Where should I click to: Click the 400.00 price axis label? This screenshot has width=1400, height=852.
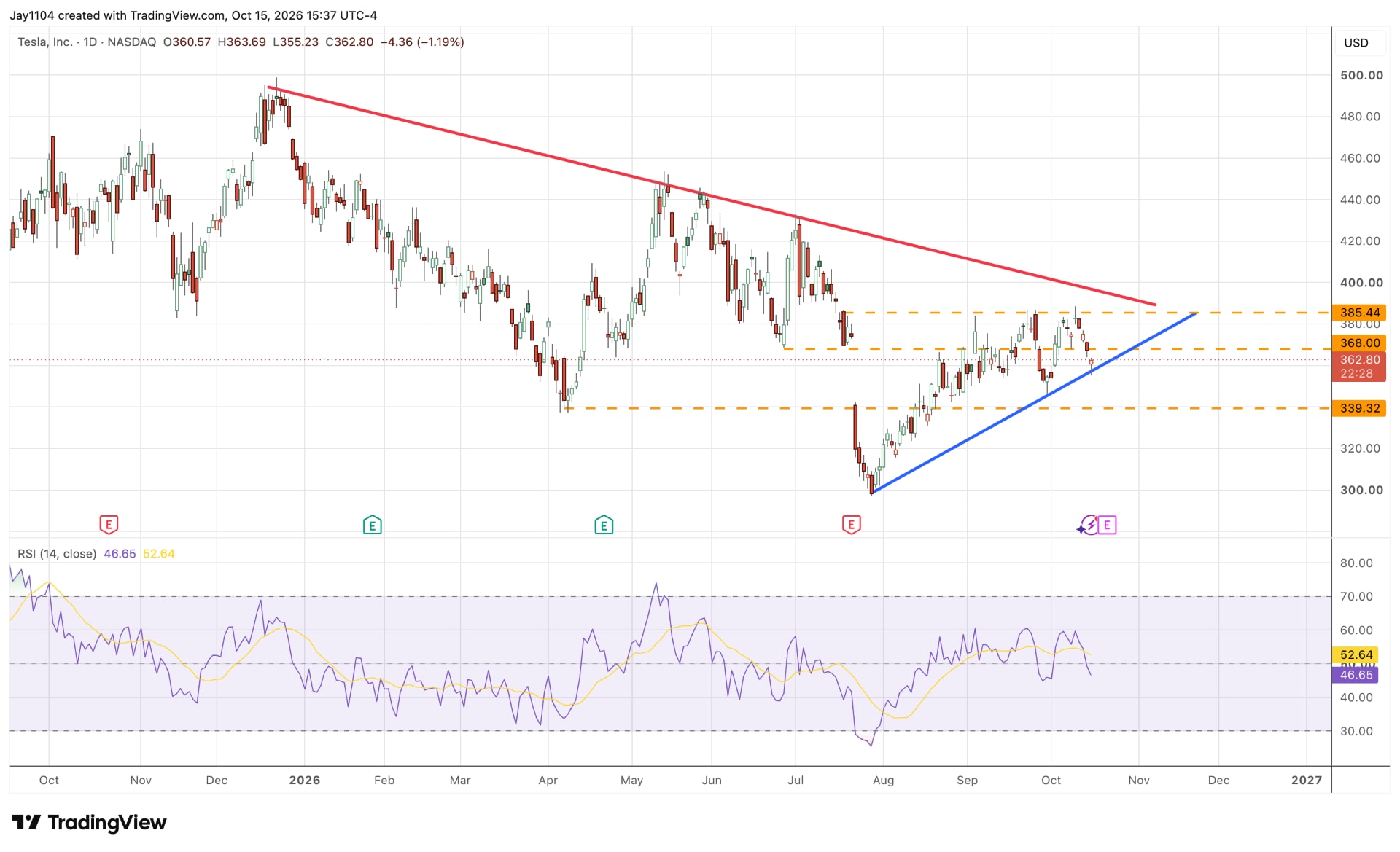coord(1361,282)
